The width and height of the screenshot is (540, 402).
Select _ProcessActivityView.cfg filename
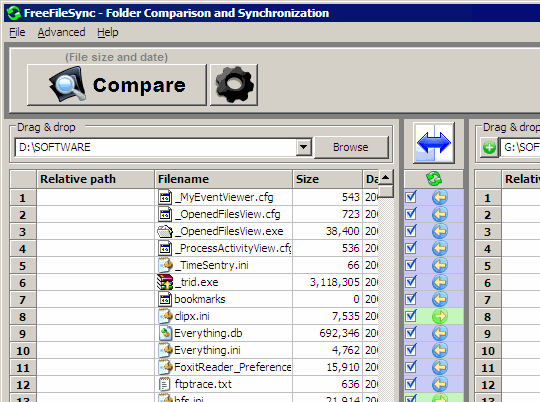pos(233,248)
